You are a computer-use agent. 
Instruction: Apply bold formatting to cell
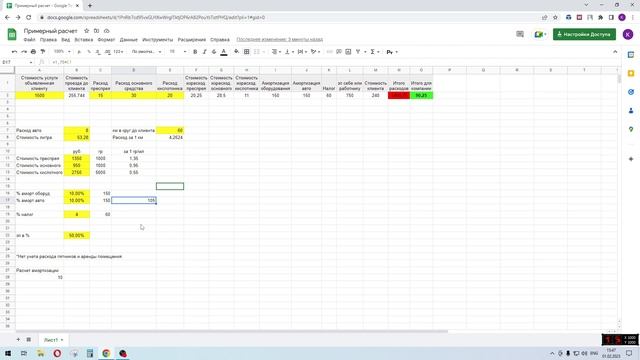pos(195,52)
